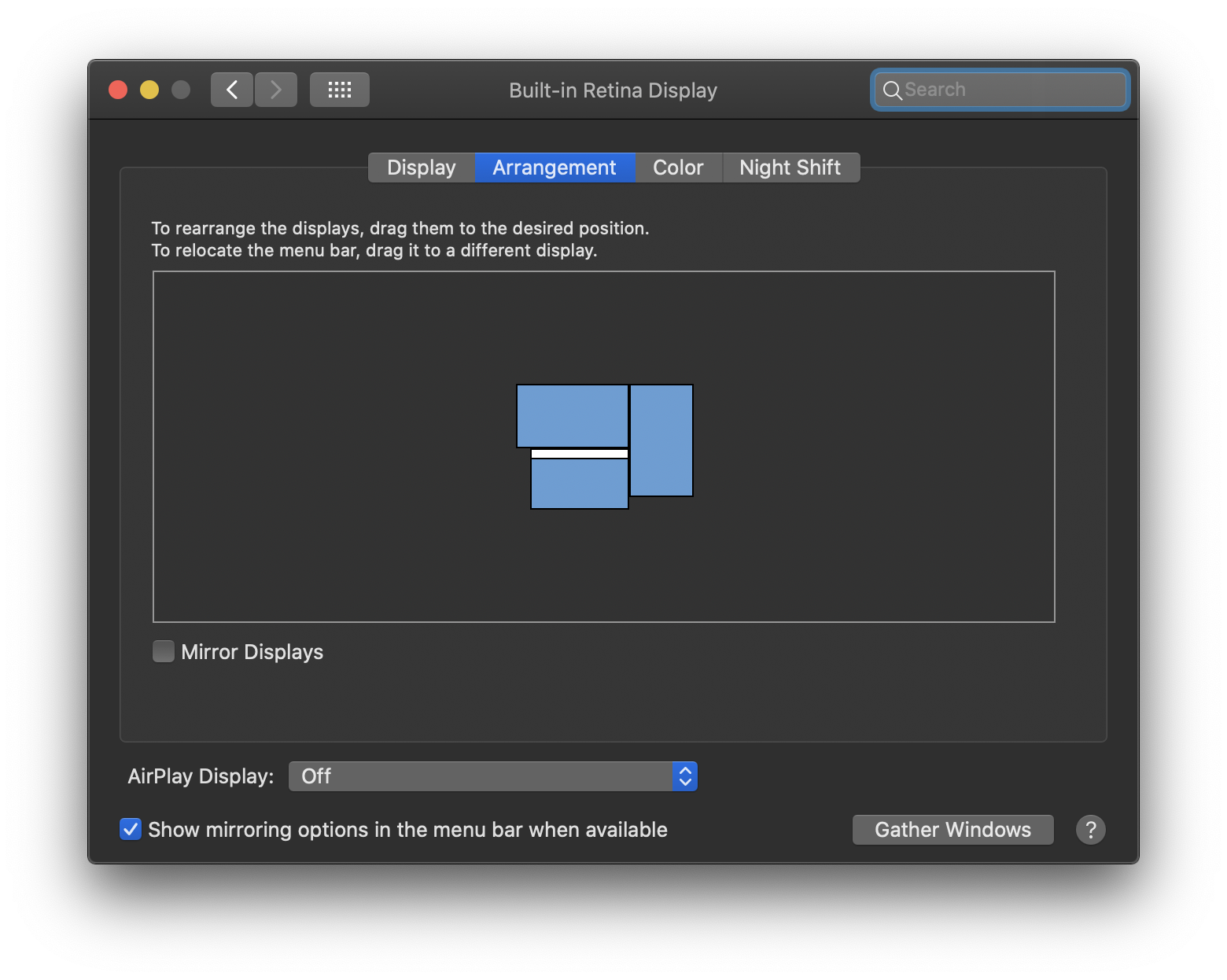The height and width of the screenshot is (980, 1227).
Task: Switch to the Display tab
Action: tap(421, 167)
